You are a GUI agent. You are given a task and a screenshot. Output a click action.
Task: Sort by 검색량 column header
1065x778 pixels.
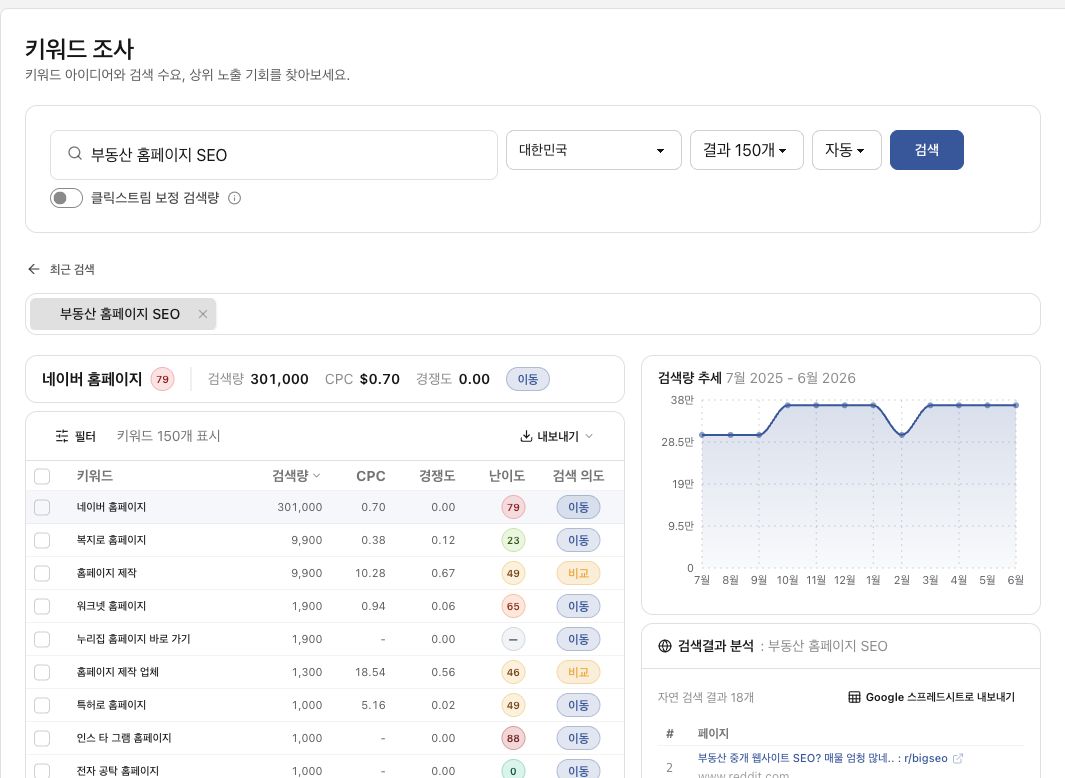click(296, 476)
